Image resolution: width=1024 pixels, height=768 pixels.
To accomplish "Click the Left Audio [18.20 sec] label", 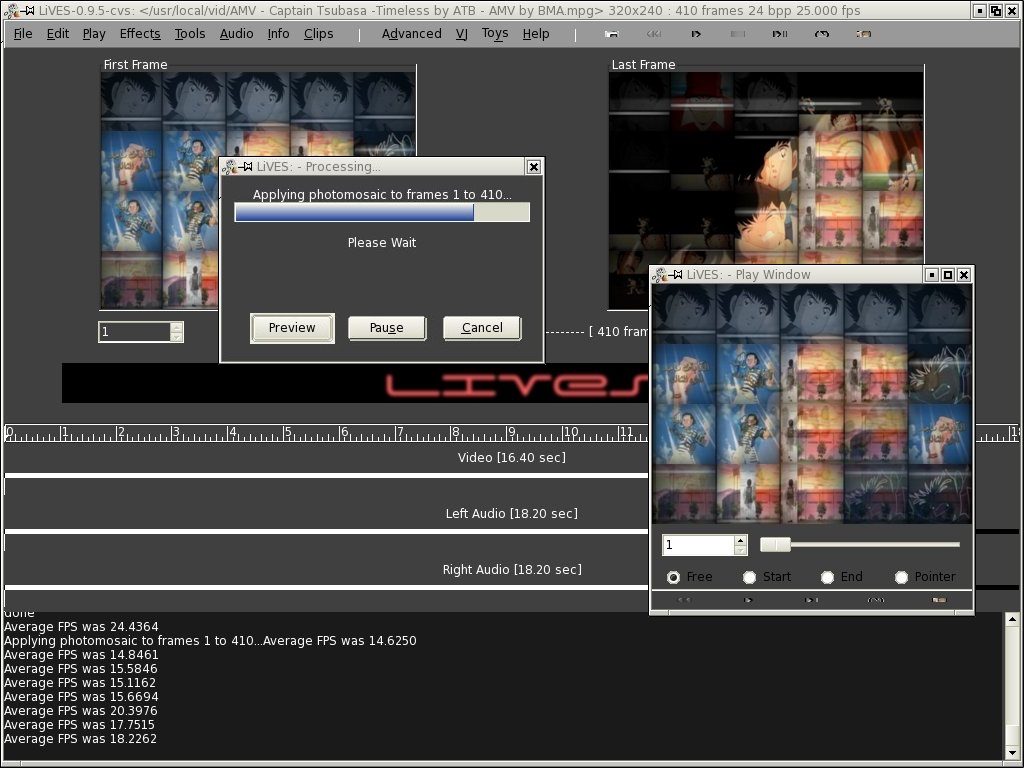I will coord(511,514).
